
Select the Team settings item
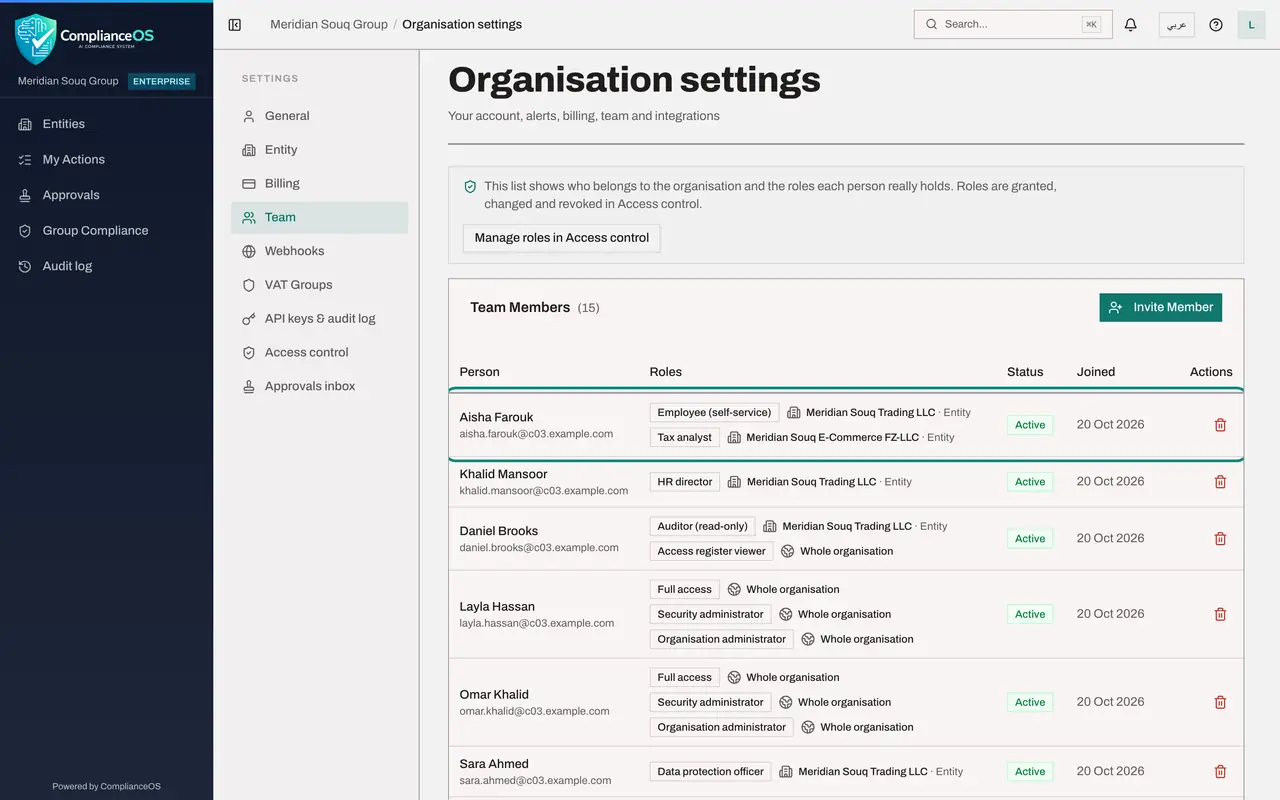(x=320, y=218)
